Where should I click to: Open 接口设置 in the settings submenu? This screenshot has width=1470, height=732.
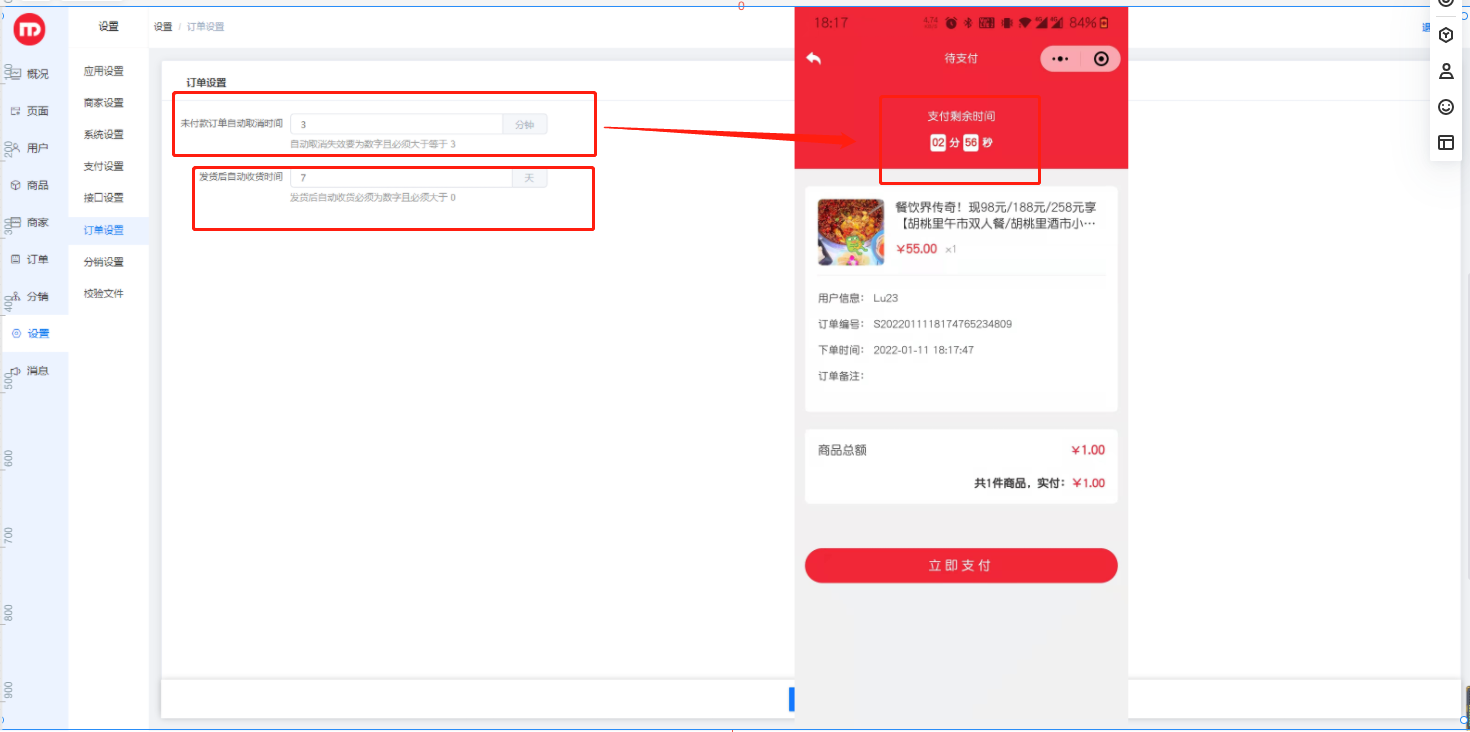coord(104,198)
